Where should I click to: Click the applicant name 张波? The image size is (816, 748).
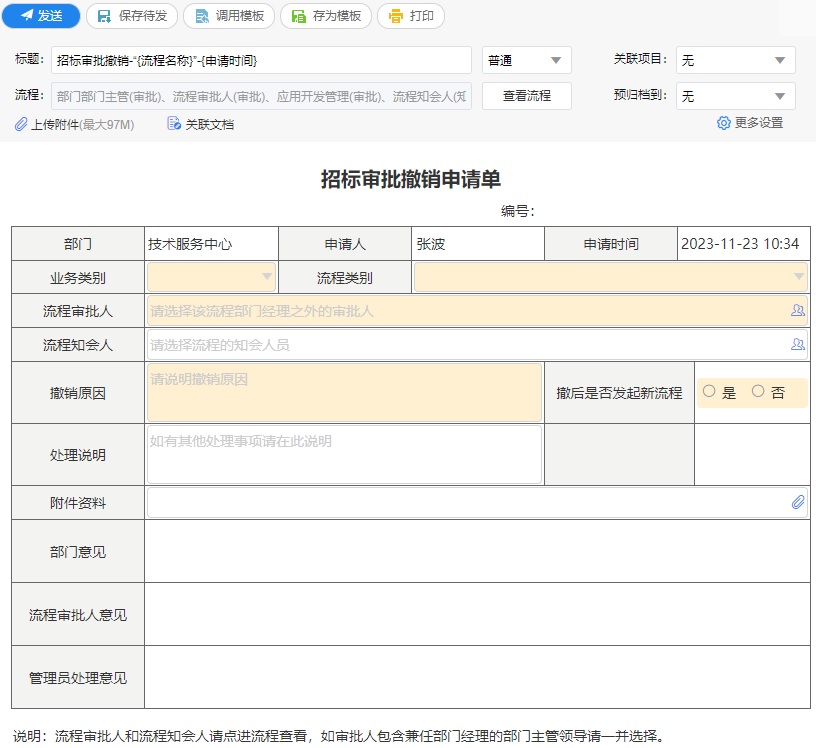431,244
